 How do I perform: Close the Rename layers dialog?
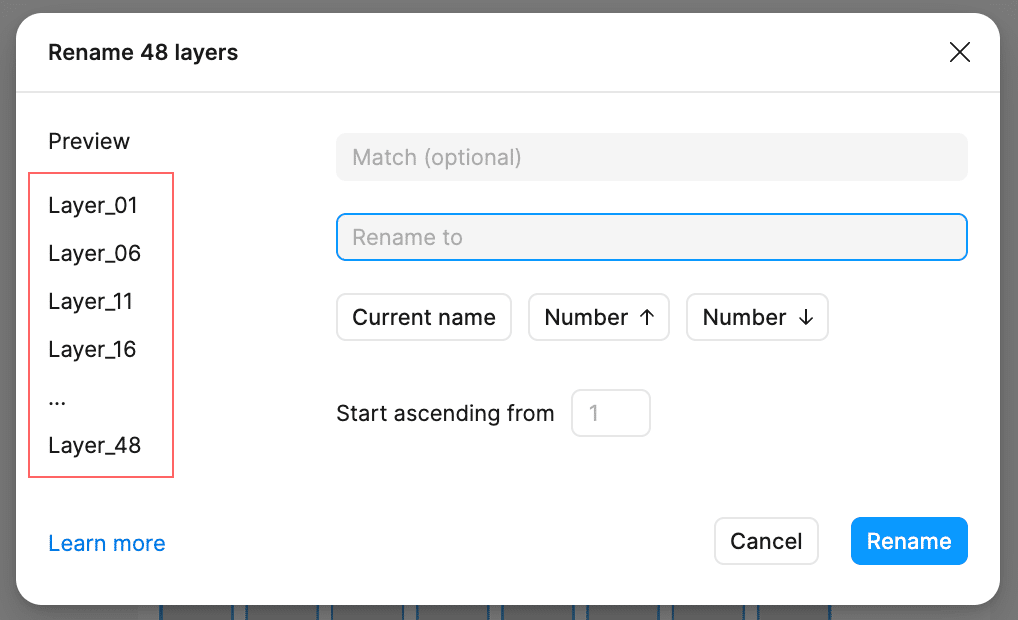tap(960, 52)
